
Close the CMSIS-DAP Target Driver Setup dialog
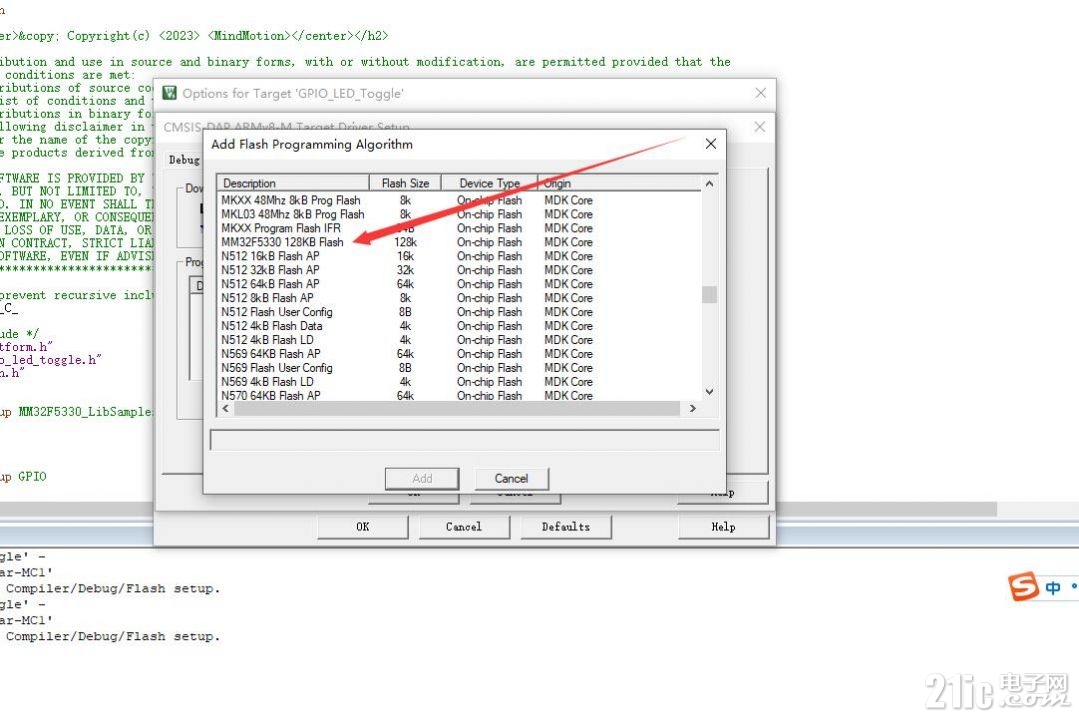coord(760,127)
